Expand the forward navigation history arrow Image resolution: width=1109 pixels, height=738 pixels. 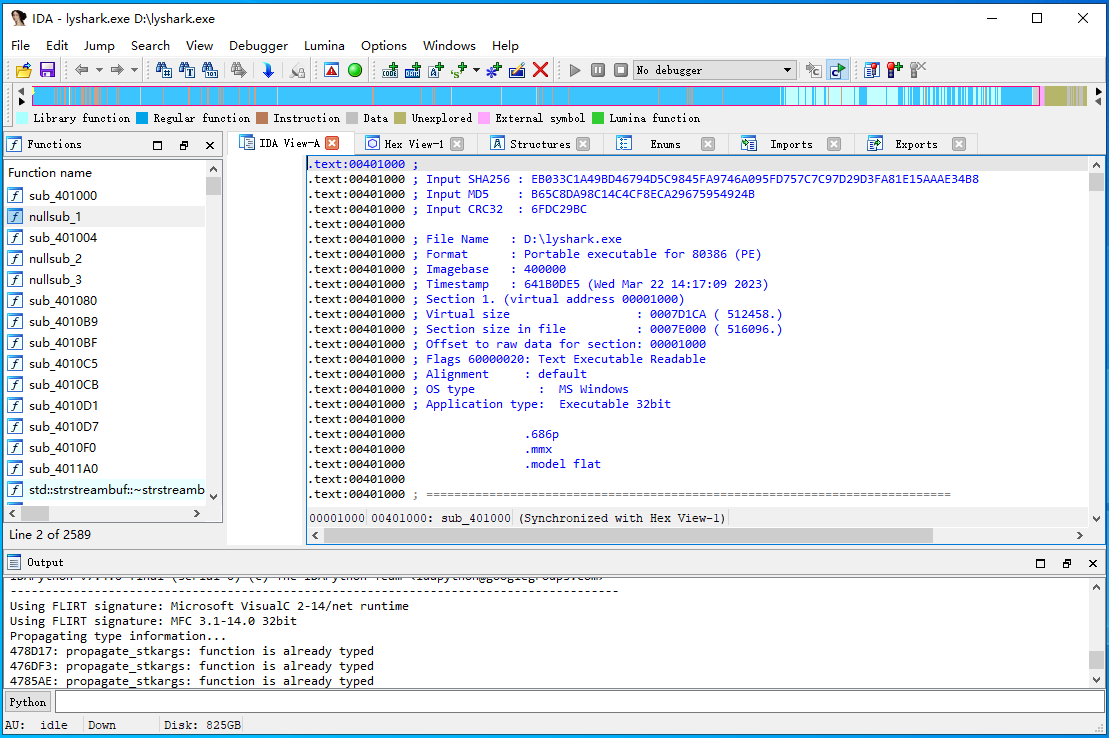pos(134,70)
